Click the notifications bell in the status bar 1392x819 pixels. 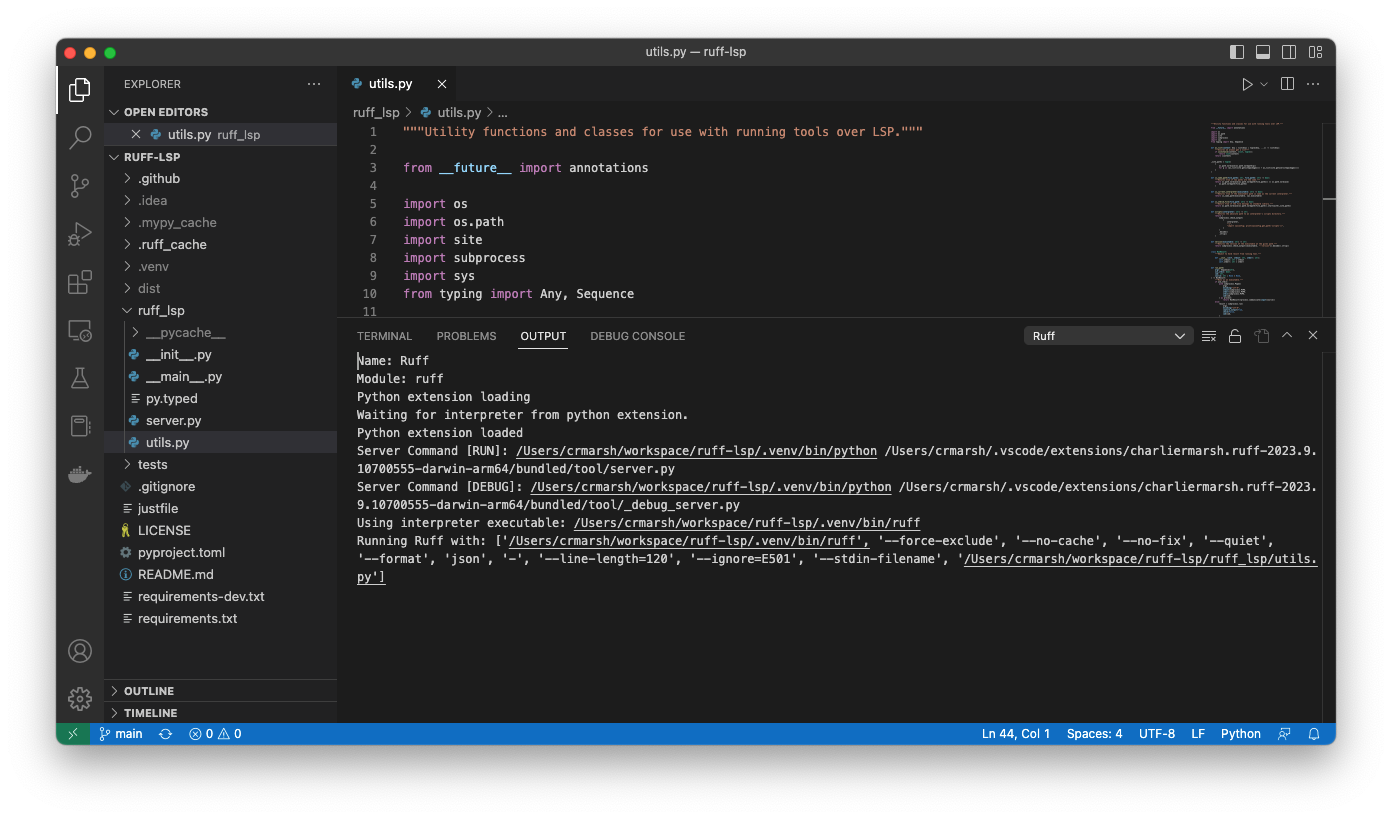click(x=1314, y=733)
